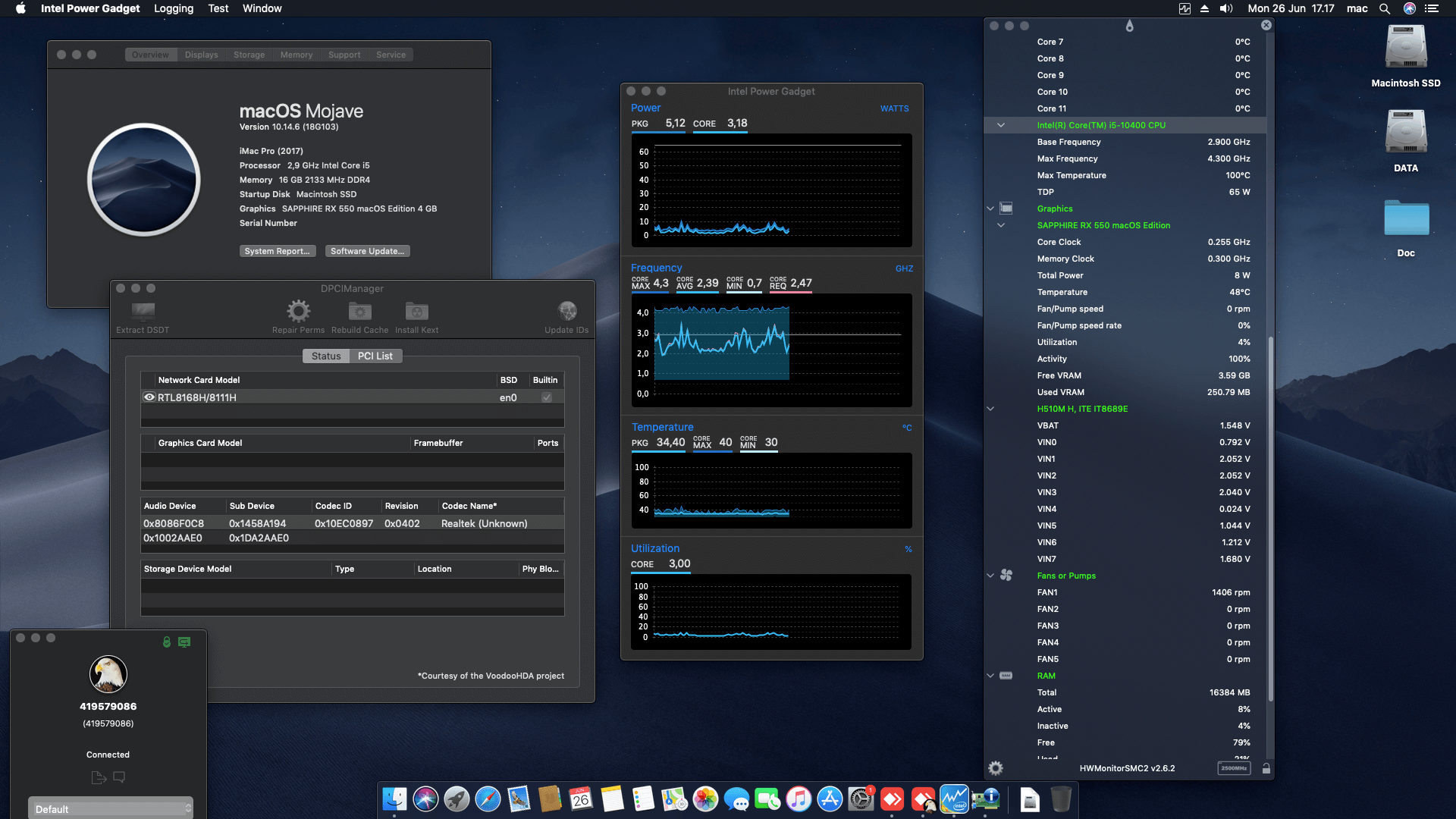Select the 0x1002AAE0 audio device row
Viewport: 1456px width, 819px height.
click(352, 538)
